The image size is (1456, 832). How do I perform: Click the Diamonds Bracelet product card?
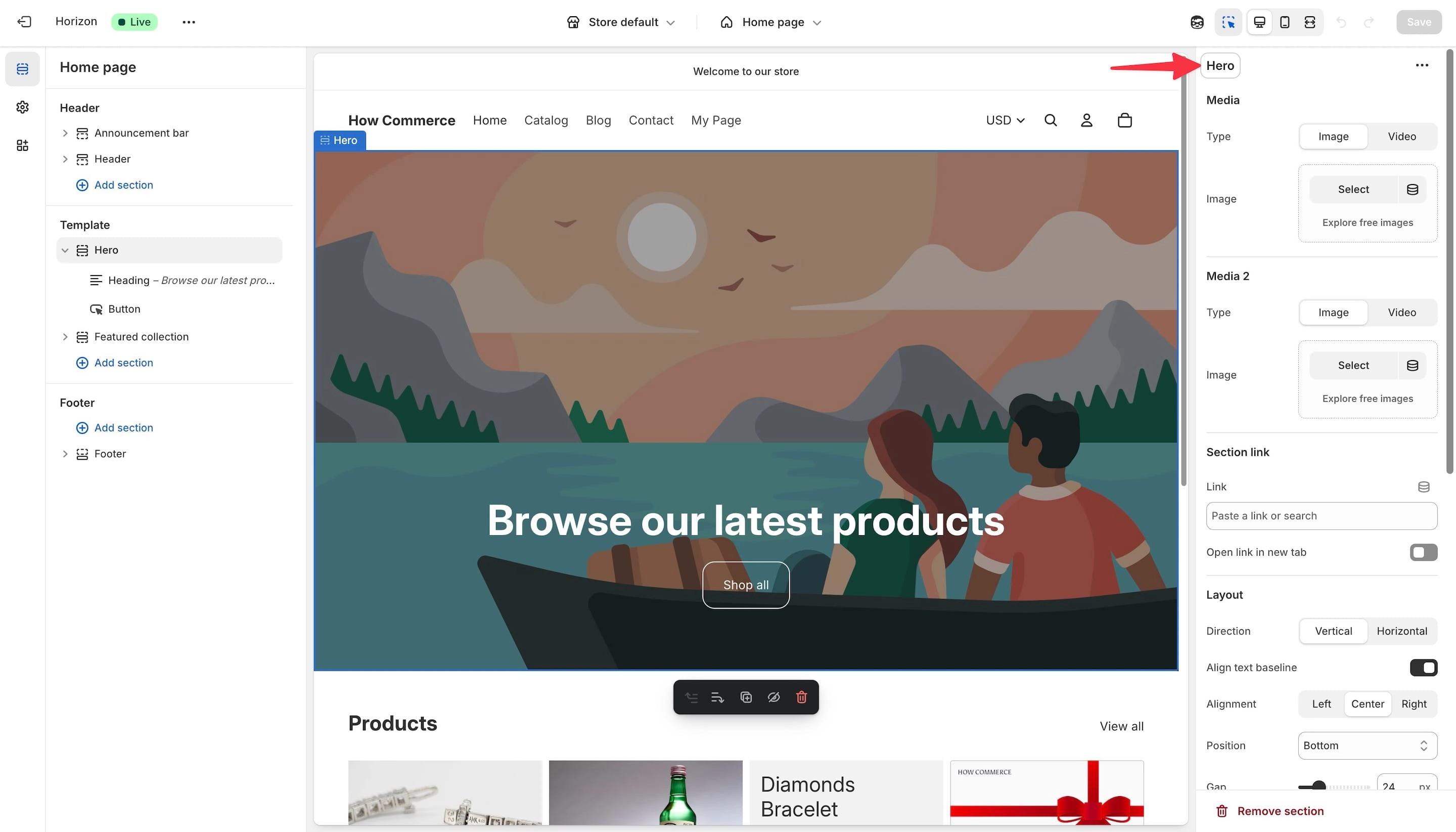point(846,792)
